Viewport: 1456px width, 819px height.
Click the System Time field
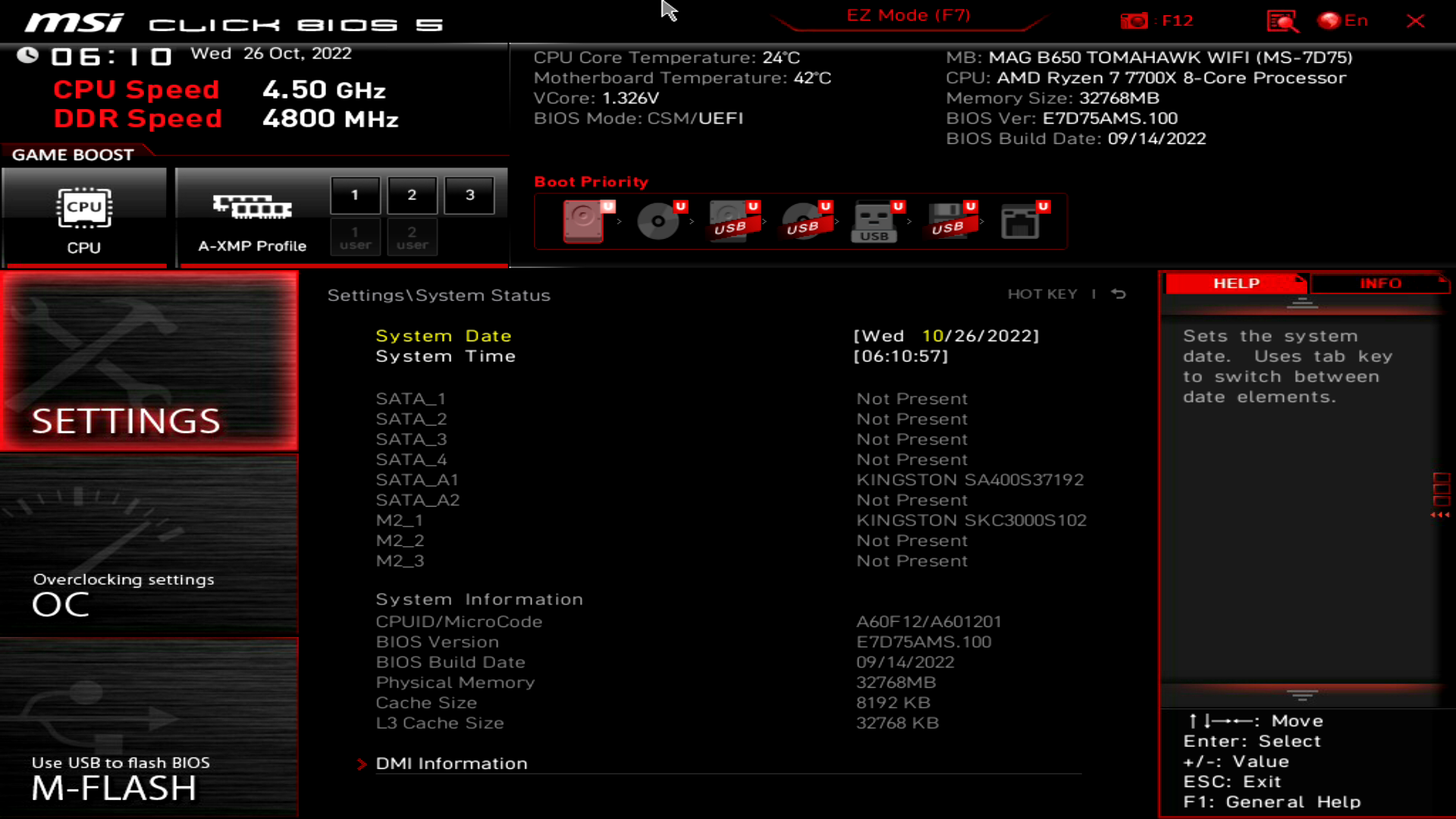pos(446,356)
